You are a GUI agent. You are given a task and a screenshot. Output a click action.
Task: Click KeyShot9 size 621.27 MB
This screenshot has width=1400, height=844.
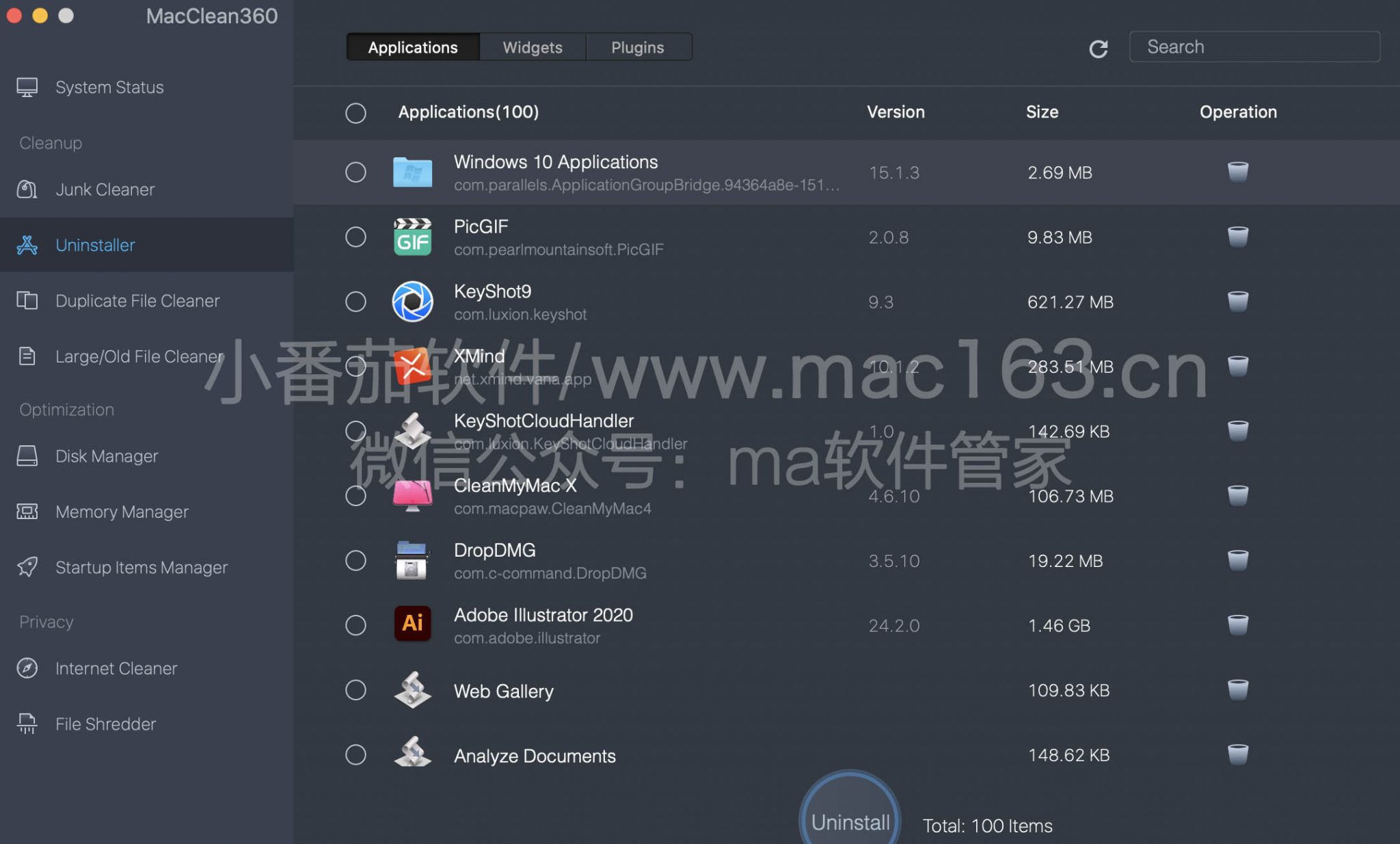(x=1071, y=302)
